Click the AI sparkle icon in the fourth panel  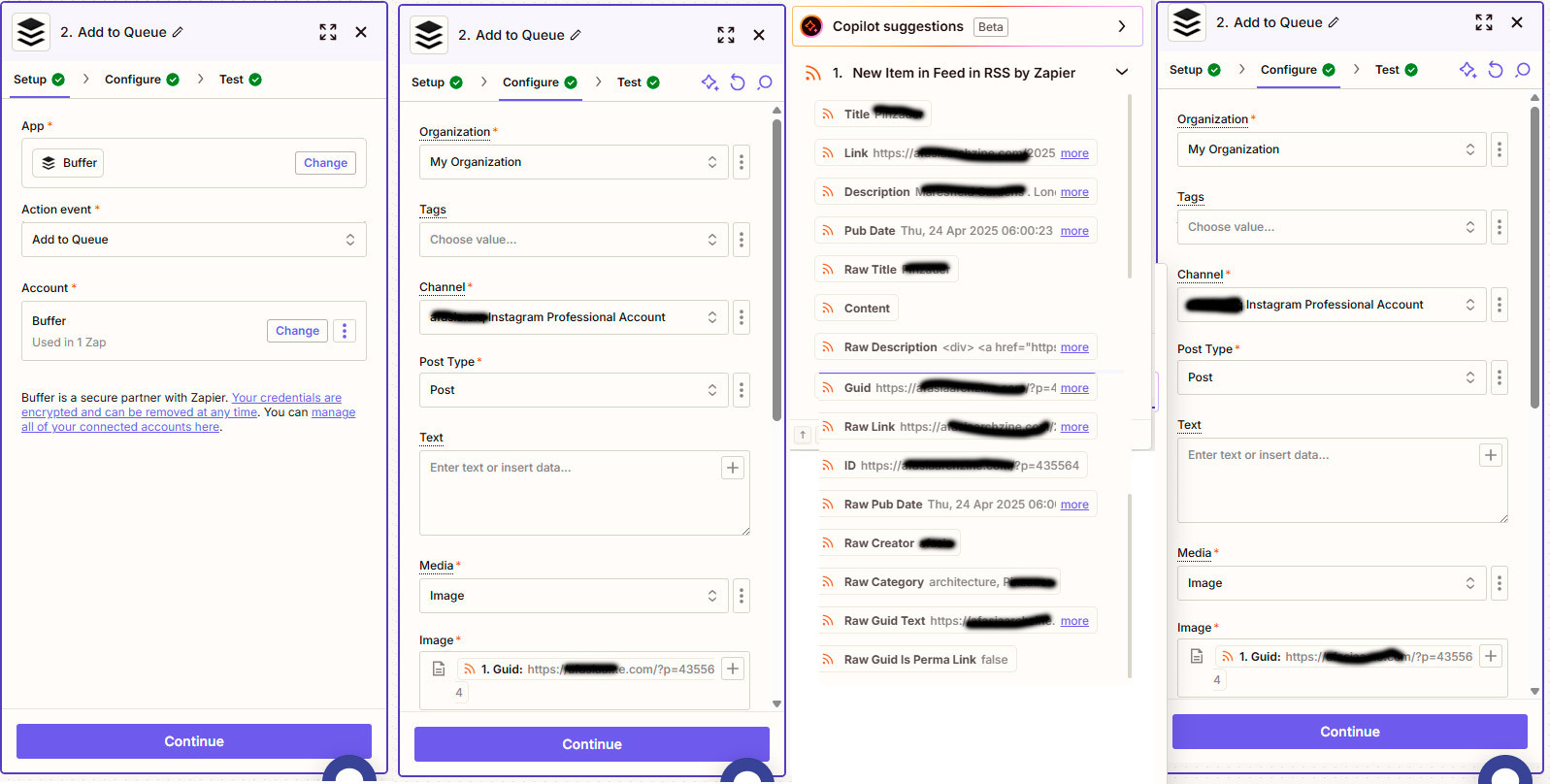1468,70
